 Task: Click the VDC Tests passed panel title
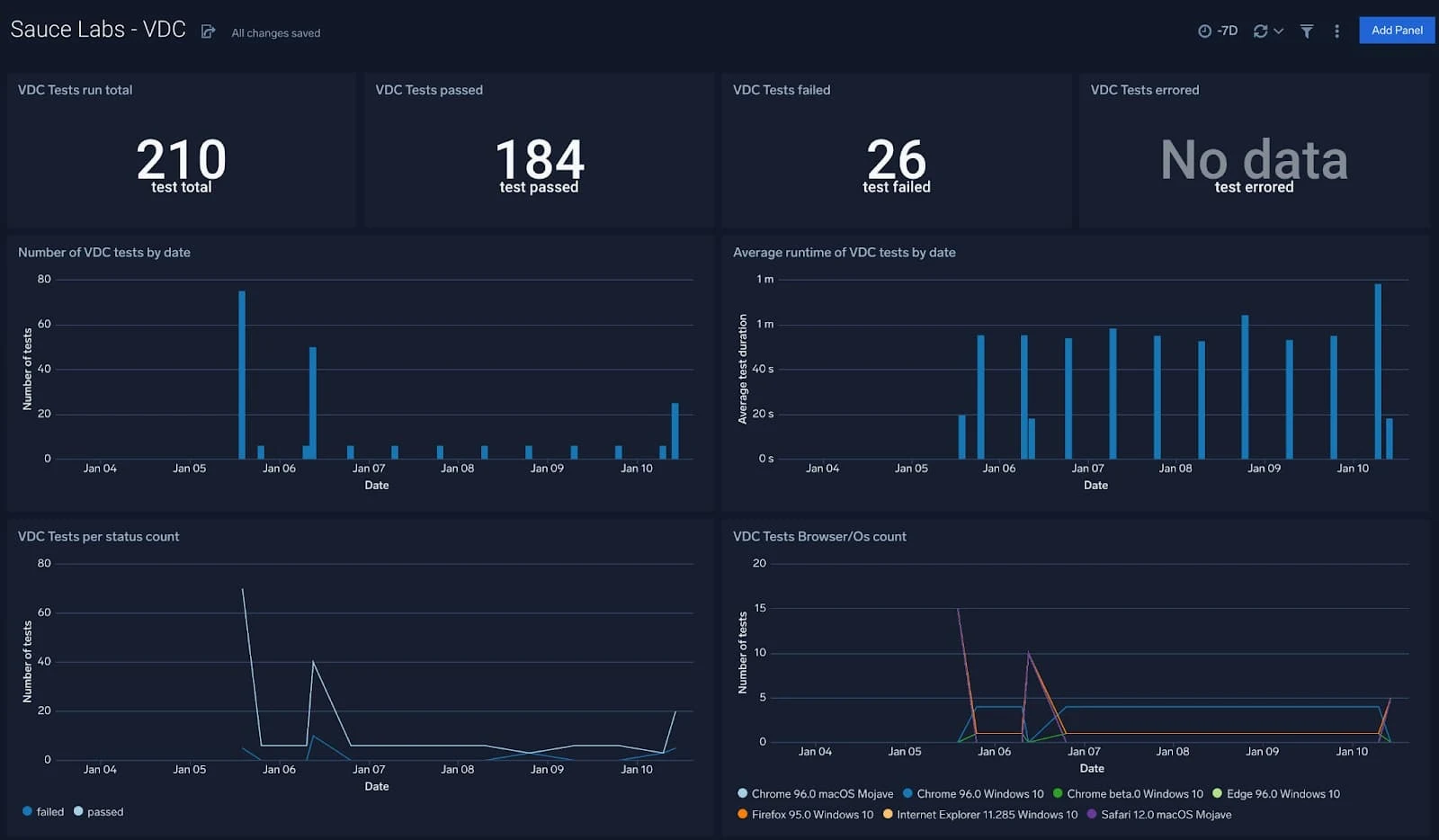(x=429, y=89)
